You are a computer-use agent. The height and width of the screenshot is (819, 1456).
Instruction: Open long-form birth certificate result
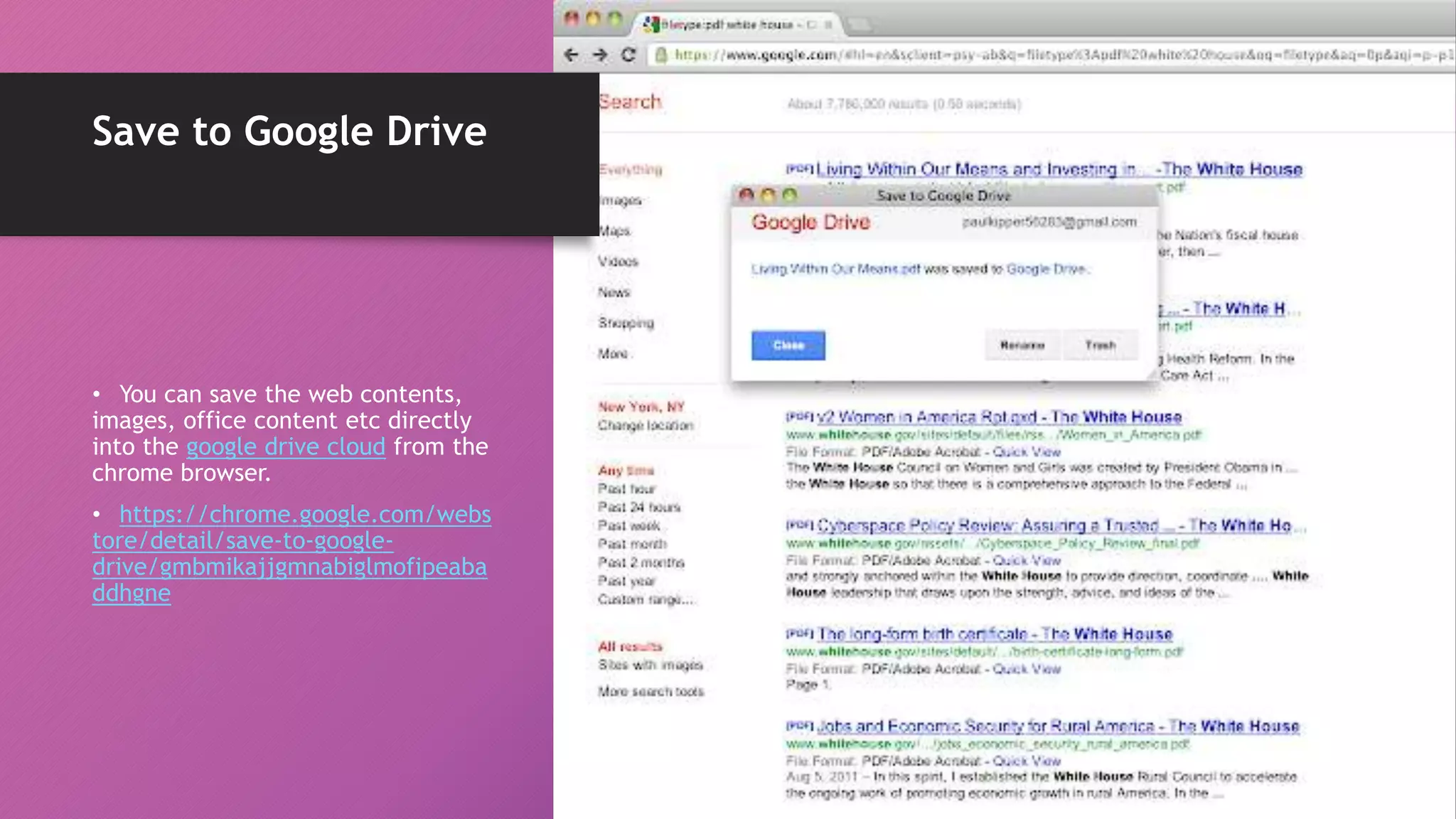pyautogui.click(x=995, y=634)
